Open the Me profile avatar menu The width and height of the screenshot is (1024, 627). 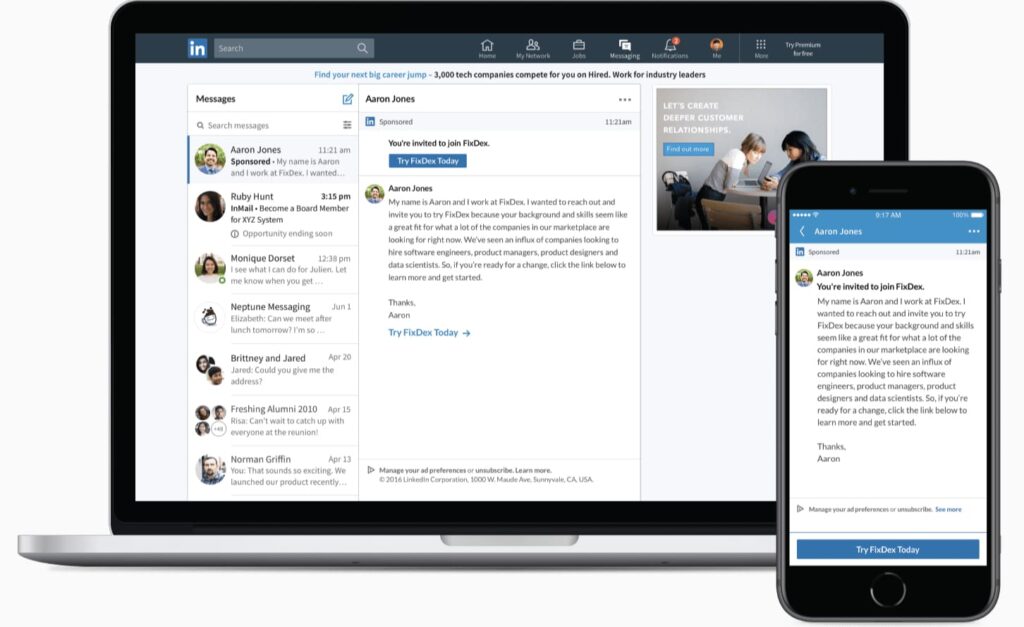(716, 48)
